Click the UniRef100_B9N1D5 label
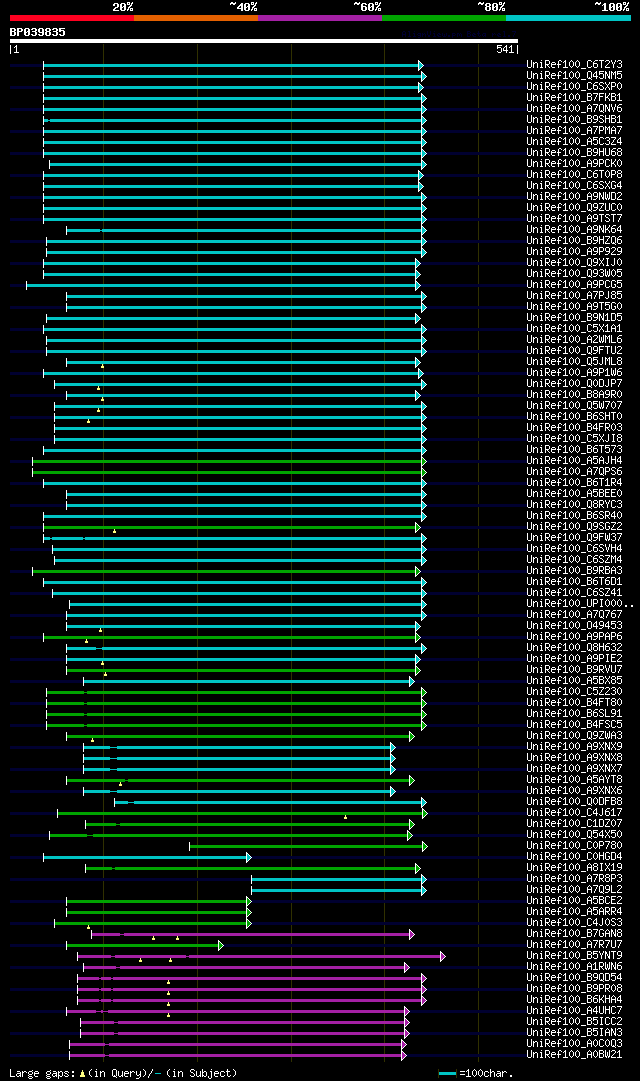Viewport: 640px width, 1081px height. tap(574, 318)
